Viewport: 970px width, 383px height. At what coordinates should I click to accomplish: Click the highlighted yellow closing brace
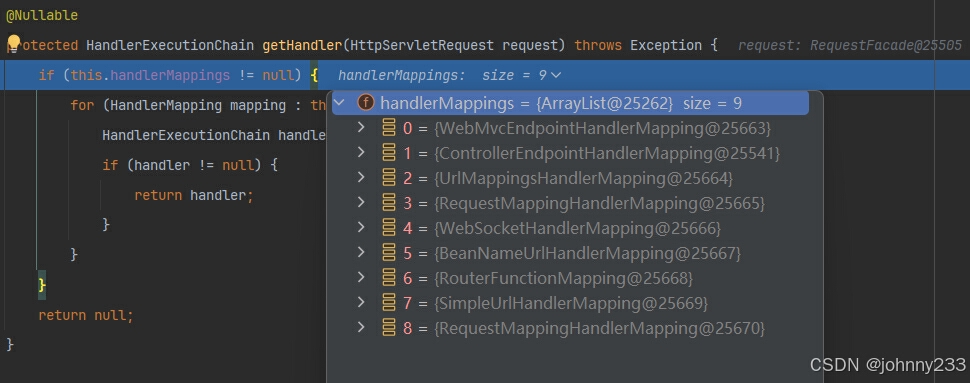41,285
